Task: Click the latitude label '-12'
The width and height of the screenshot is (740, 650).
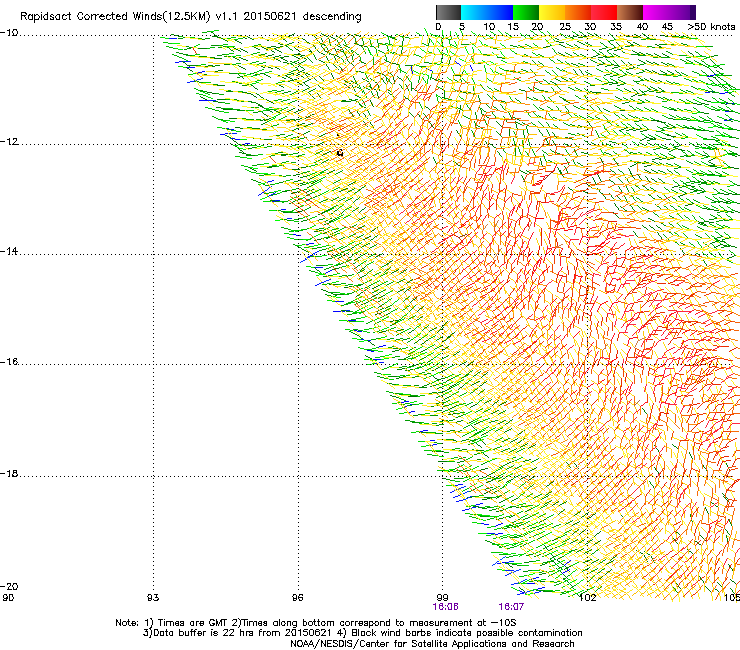Action: 9,142
